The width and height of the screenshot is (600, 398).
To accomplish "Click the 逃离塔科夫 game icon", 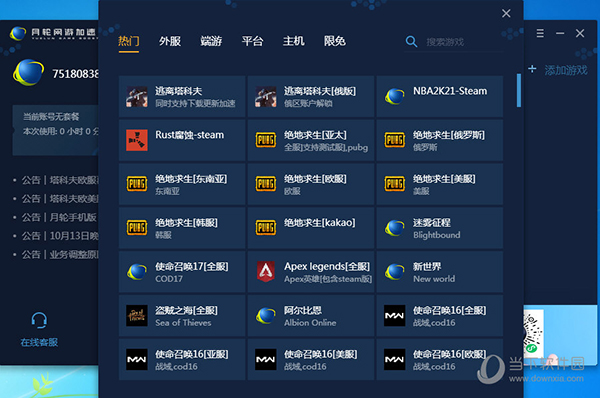I will (x=137, y=97).
